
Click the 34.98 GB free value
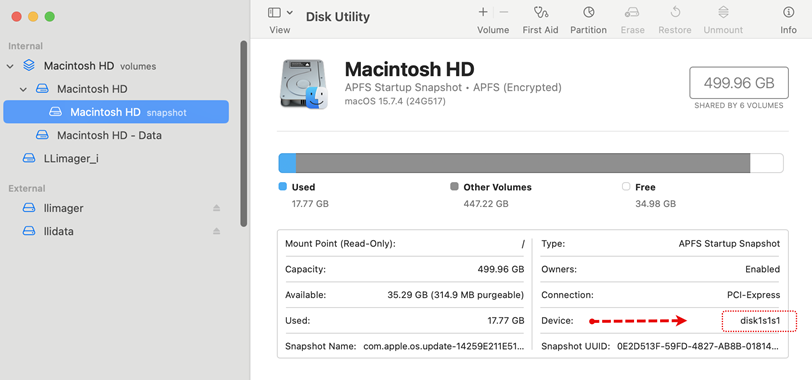point(655,204)
